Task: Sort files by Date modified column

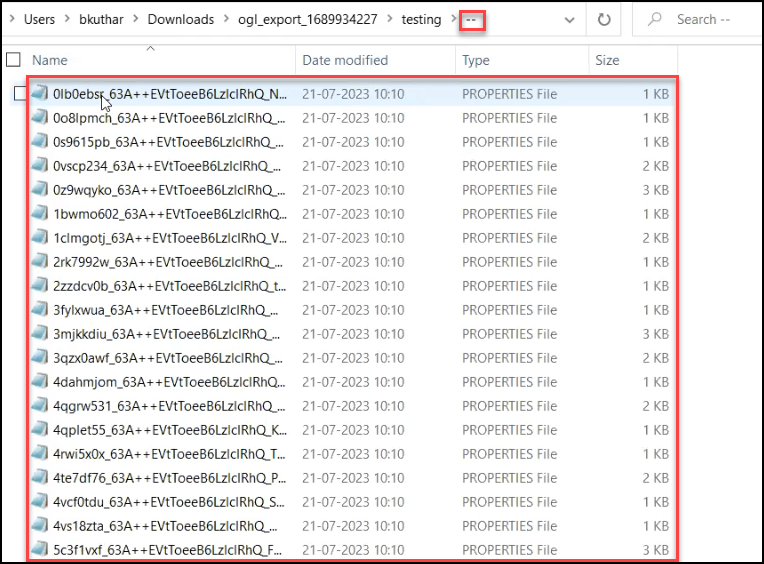Action: 345,60
